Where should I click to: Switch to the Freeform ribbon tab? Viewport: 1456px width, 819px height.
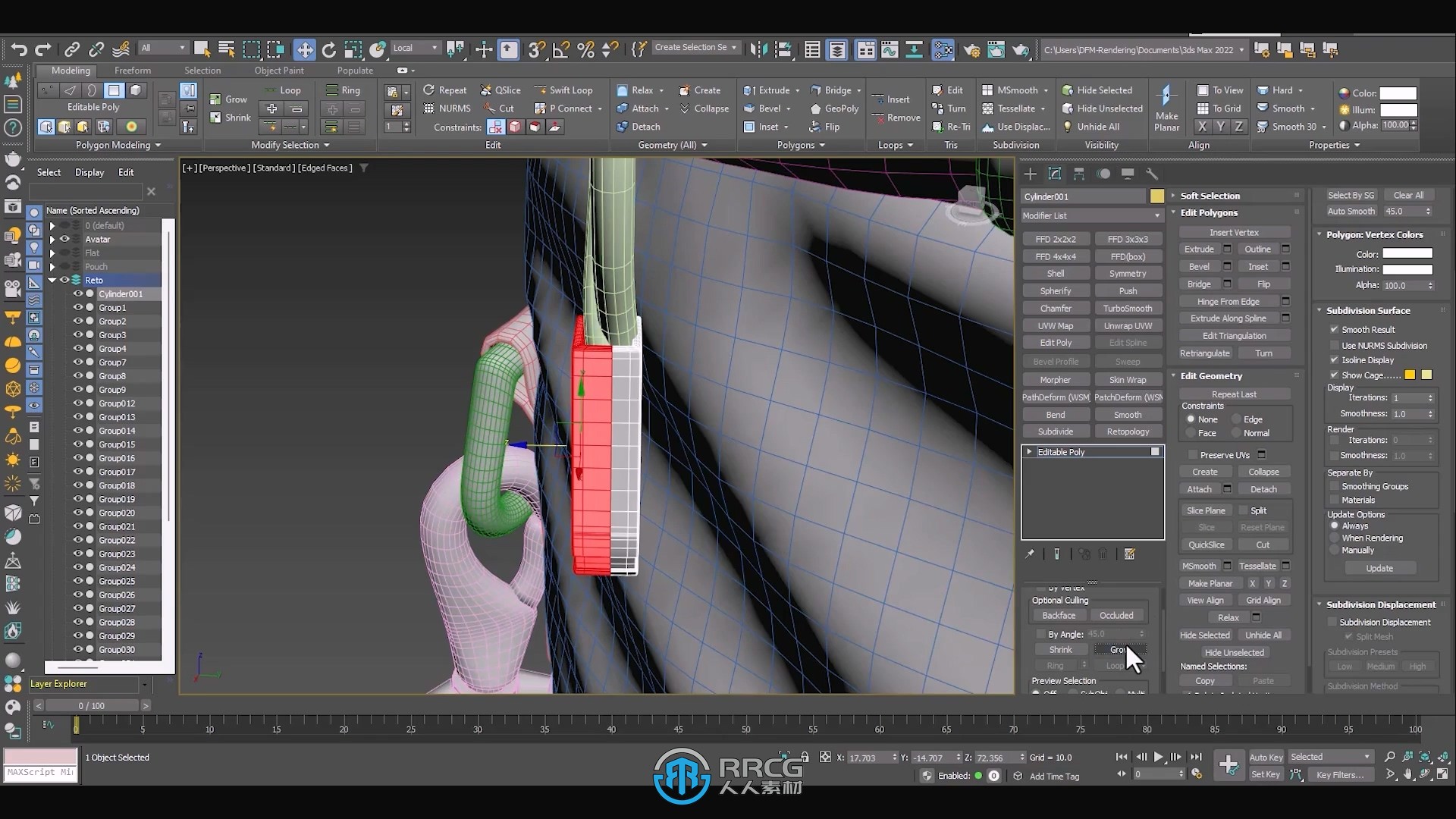click(133, 71)
